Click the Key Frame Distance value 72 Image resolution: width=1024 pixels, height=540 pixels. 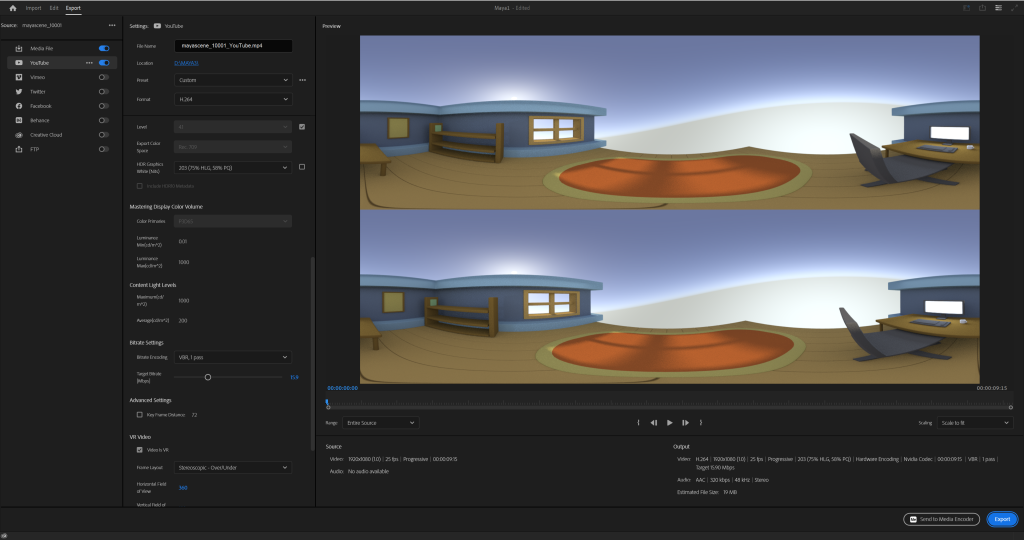(194, 415)
